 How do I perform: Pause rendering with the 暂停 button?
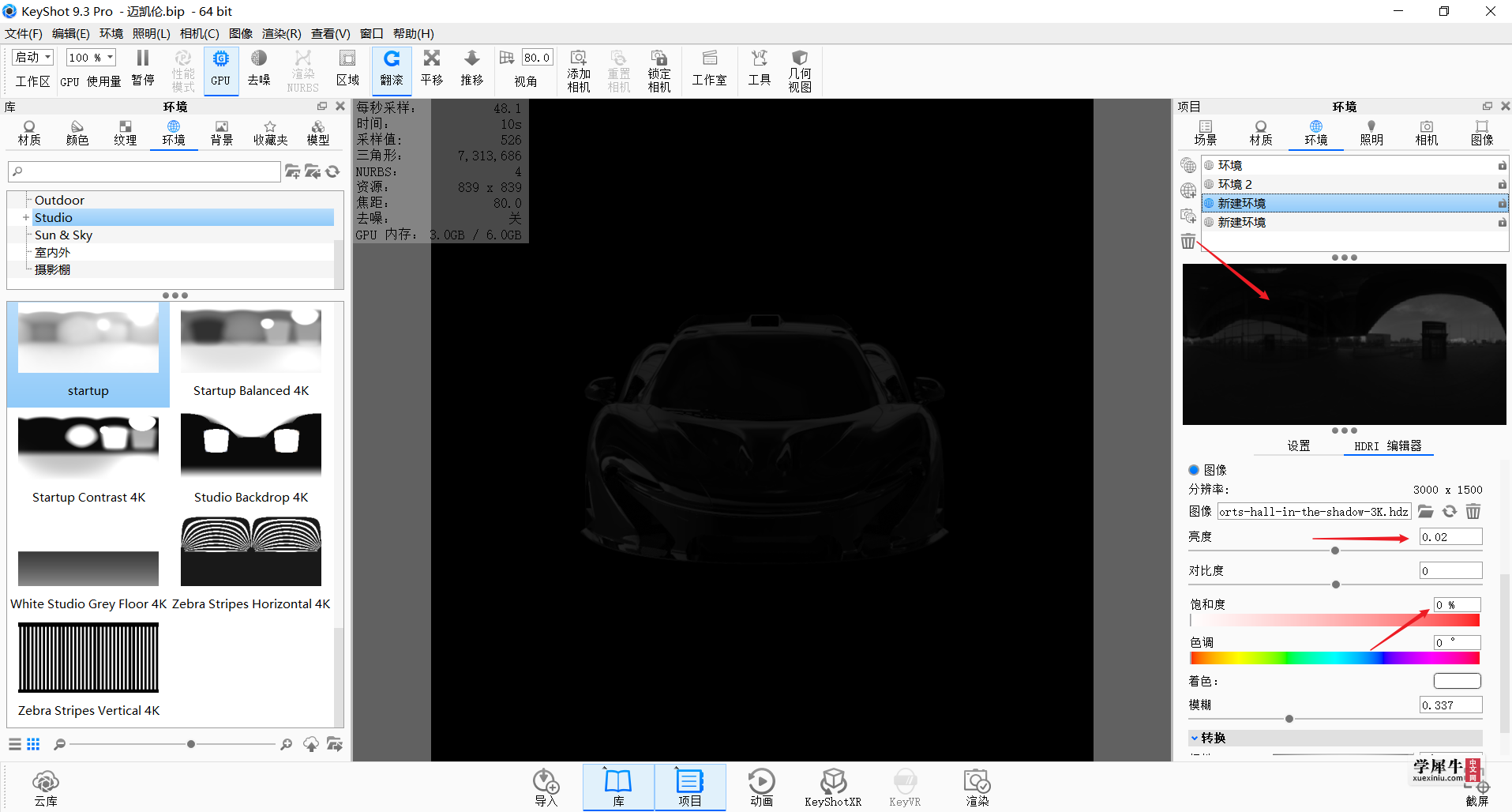(x=143, y=69)
